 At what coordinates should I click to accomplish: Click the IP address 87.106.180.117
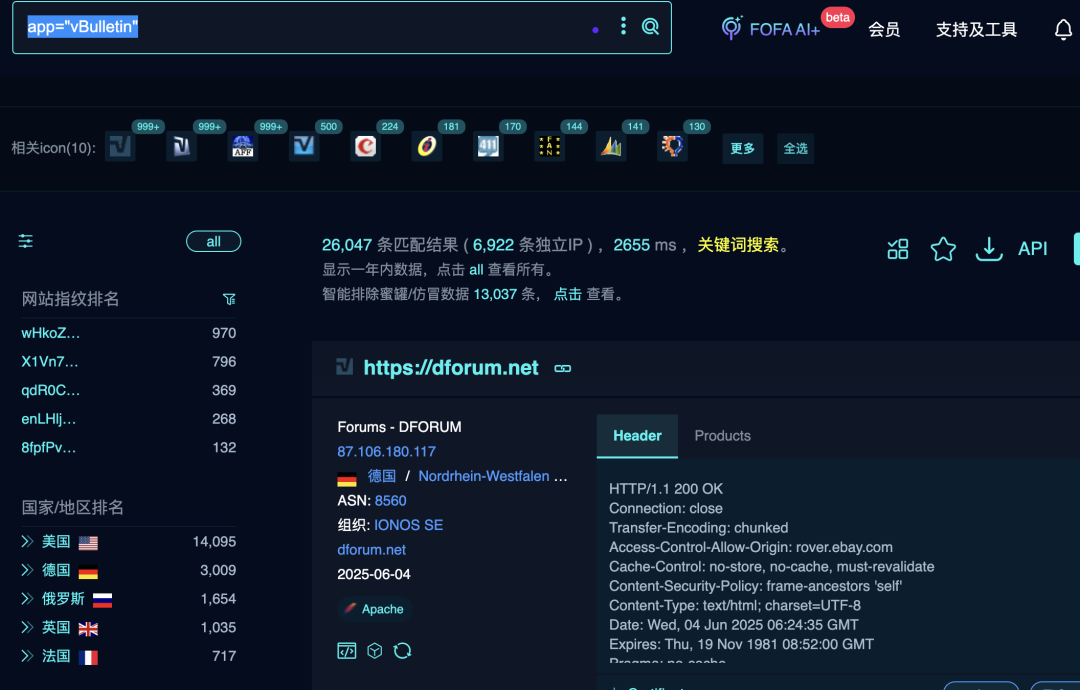(x=386, y=452)
